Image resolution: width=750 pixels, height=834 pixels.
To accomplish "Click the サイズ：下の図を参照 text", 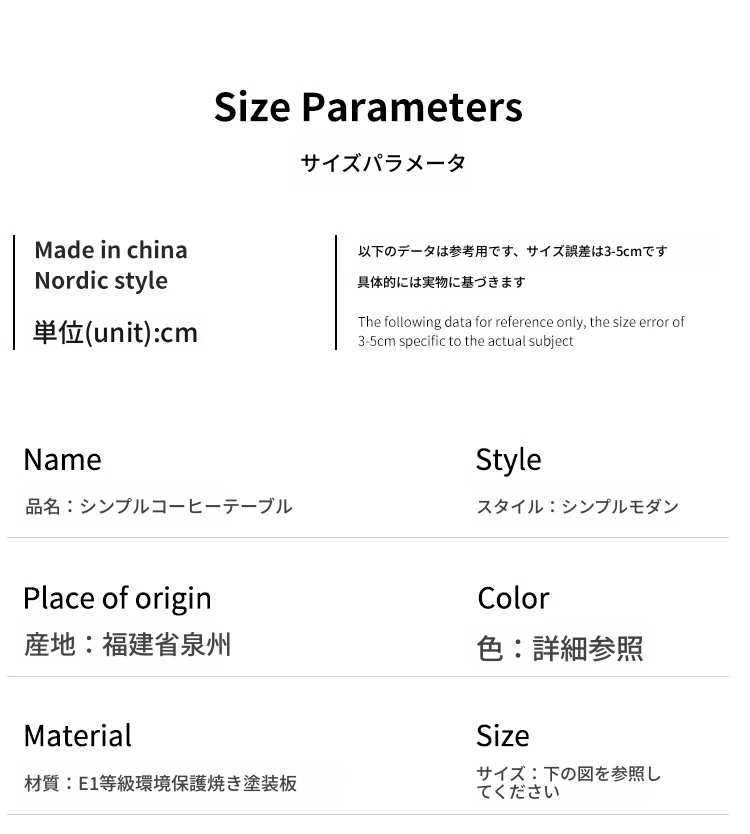I will [568, 782].
